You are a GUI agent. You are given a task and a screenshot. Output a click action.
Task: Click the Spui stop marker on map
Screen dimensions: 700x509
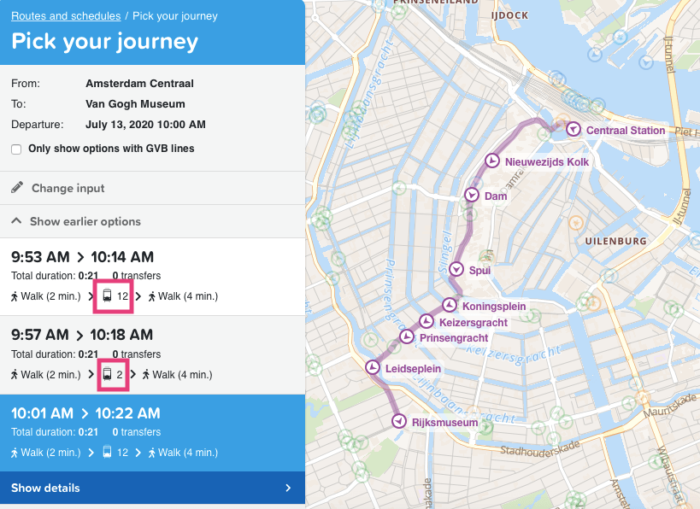(457, 269)
